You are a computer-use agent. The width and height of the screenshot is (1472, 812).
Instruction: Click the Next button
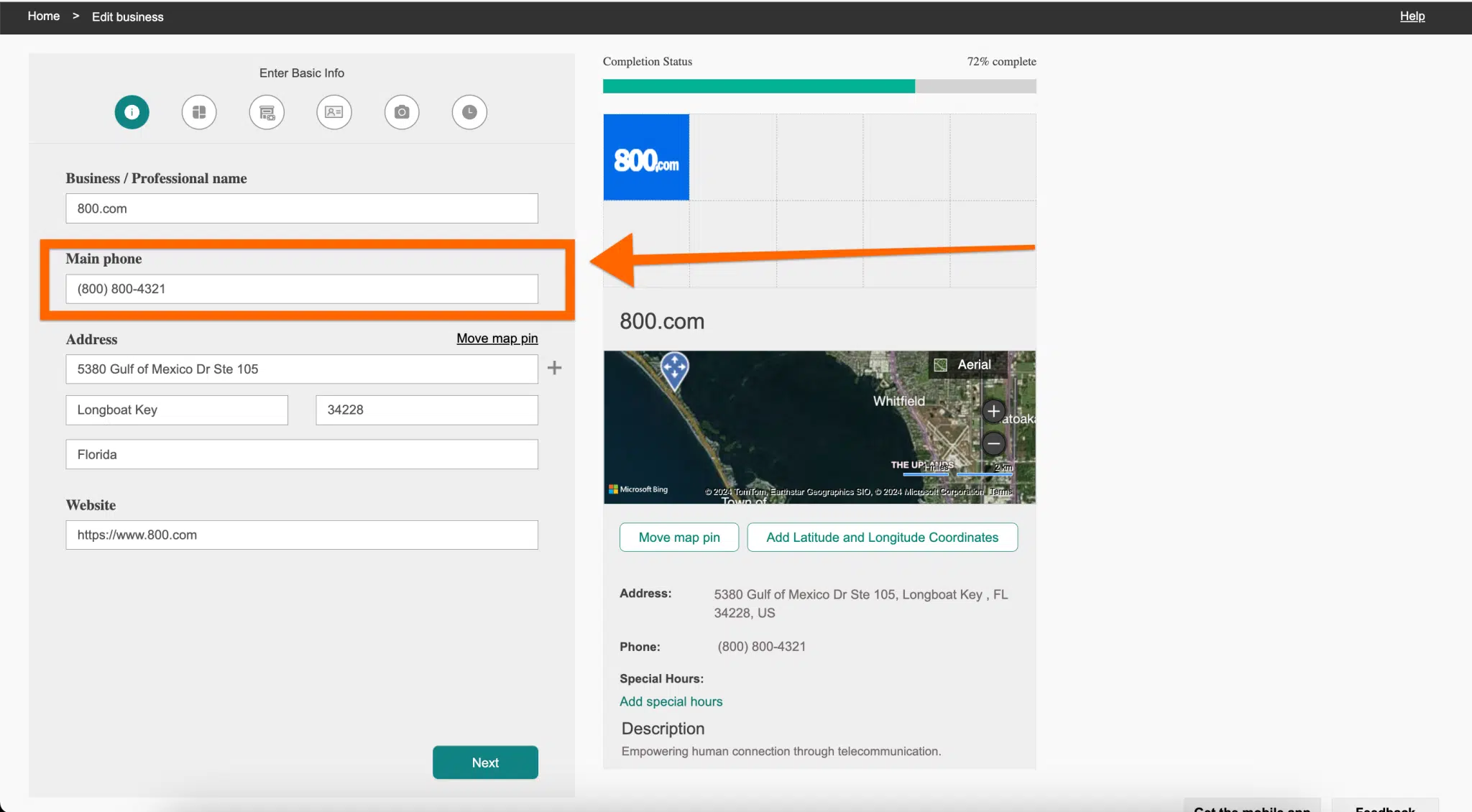[x=485, y=762]
